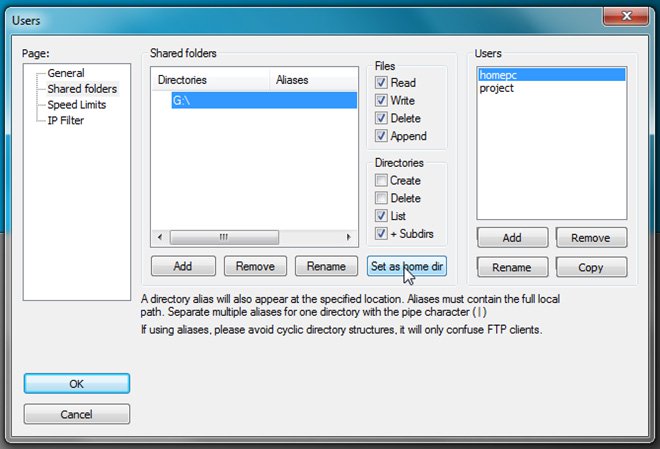Click the Aliases column header
This screenshot has width=660, height=449.
292,80
